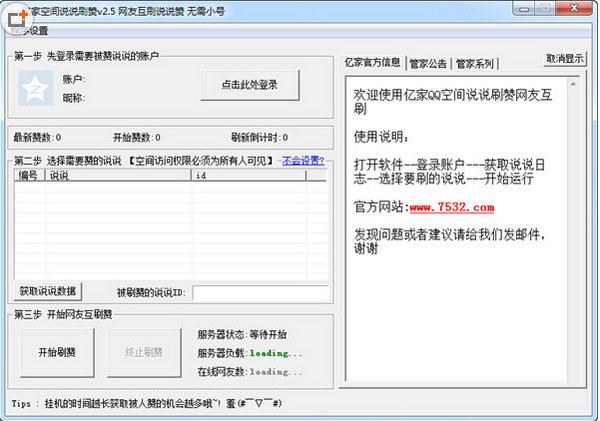This screenshot has height=421, width=600.
Task: Click the 终止刷赞 stop button
Action: tap(143, 352)
